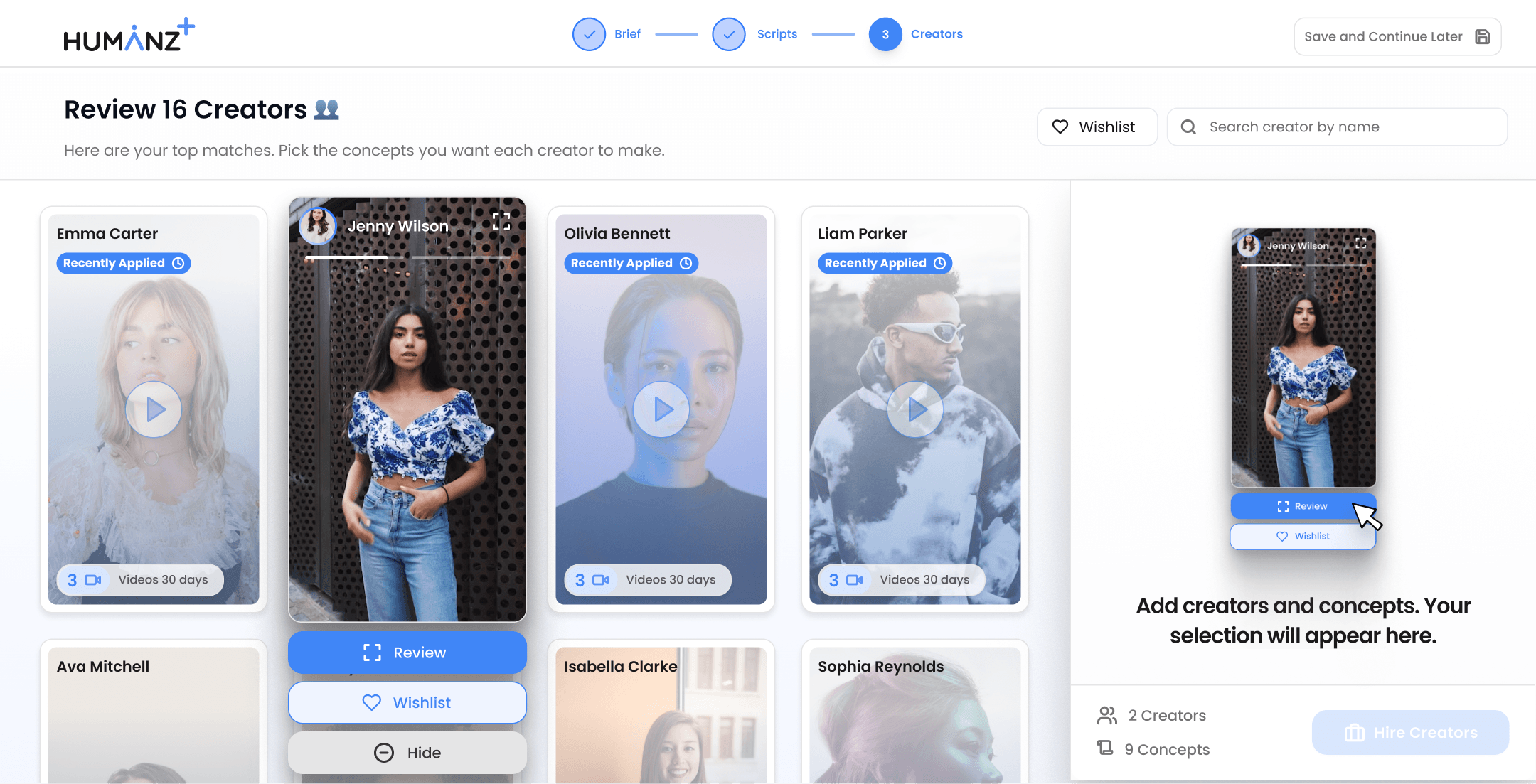Image resolution: width=1536 pixels, height=784 pixels.
Task: Hide Jenny Wilson's creator card
Action: (x=407, y=752)
